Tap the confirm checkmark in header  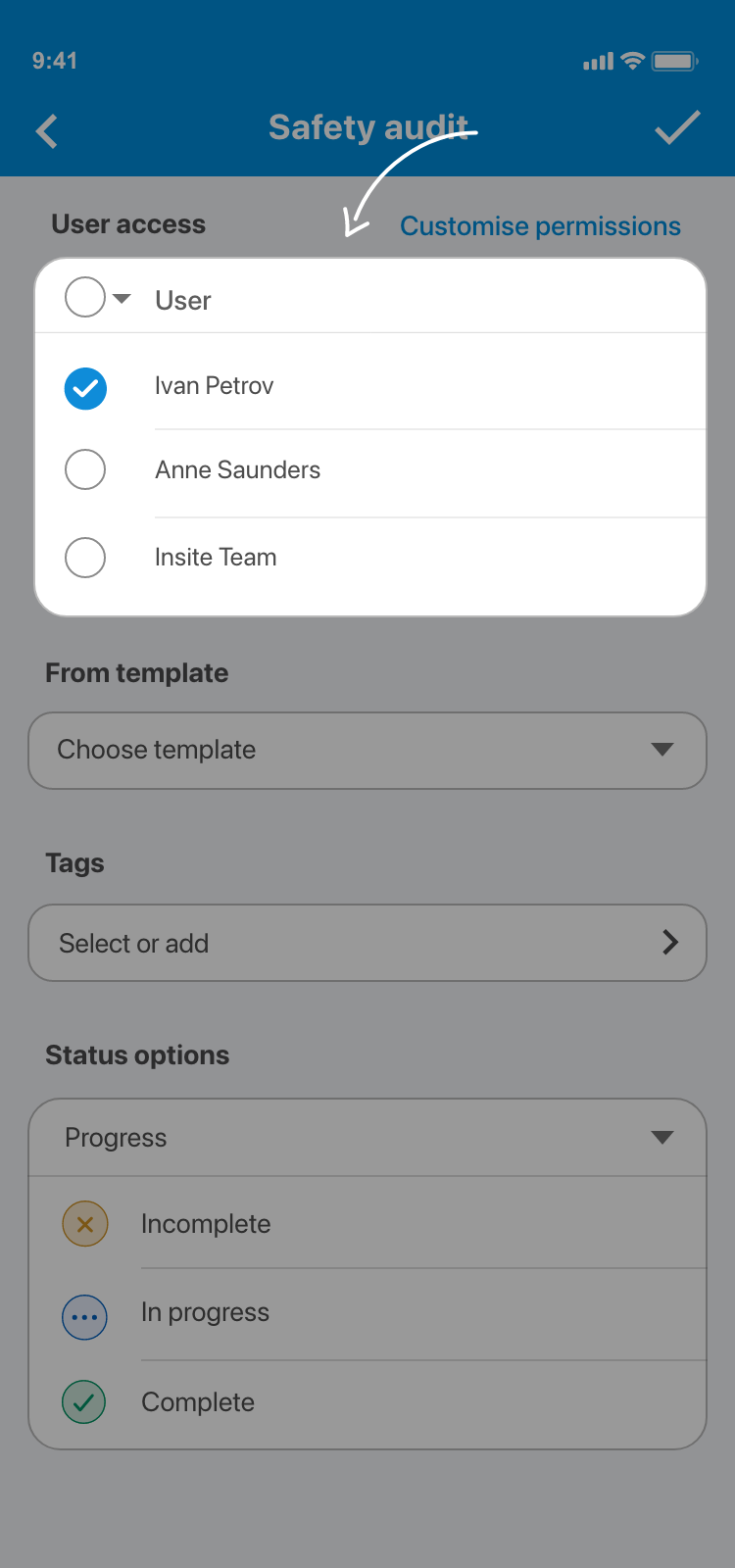point(677,128)
